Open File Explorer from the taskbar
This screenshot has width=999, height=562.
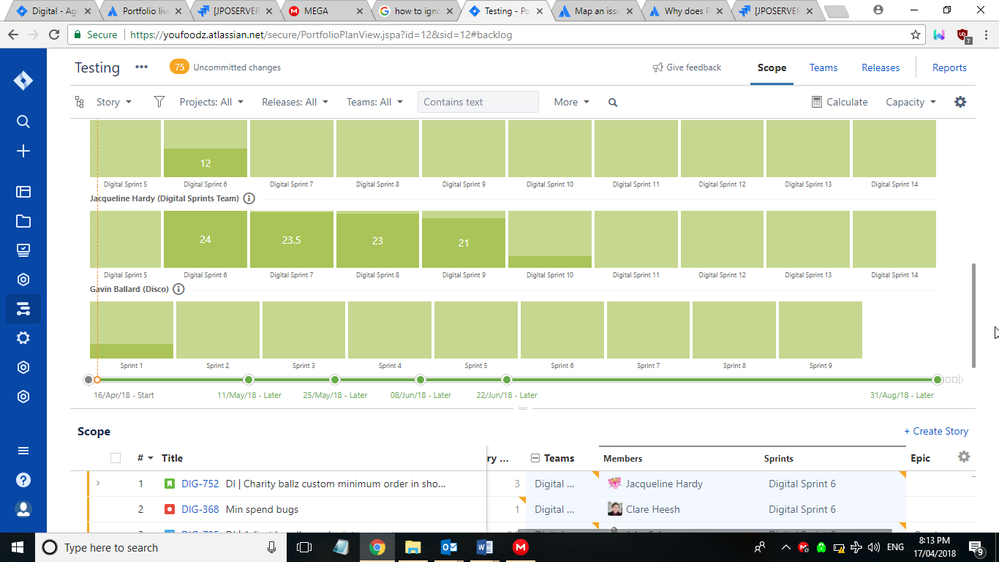[x=413, y=547]
